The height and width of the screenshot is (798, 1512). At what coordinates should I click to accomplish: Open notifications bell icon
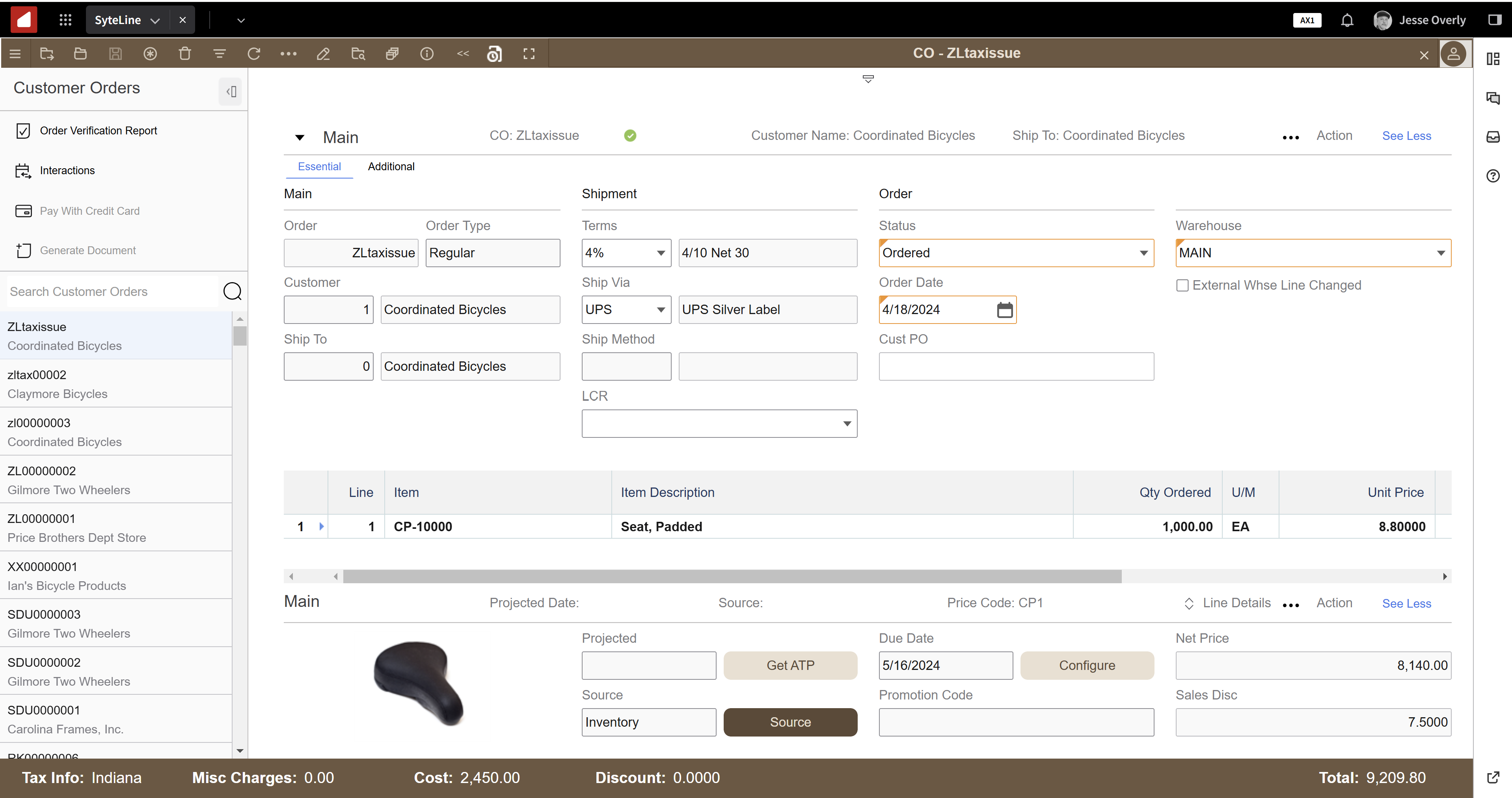click(1347, 20)
